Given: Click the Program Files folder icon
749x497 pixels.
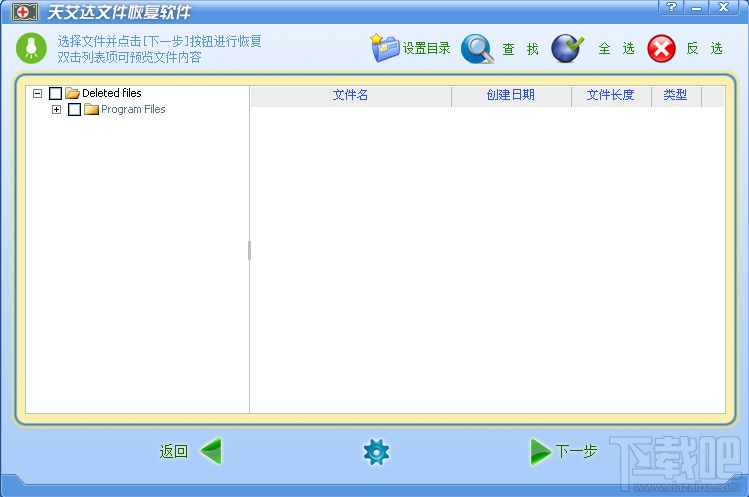Looking at the screenshot, I should coord(91,109).
